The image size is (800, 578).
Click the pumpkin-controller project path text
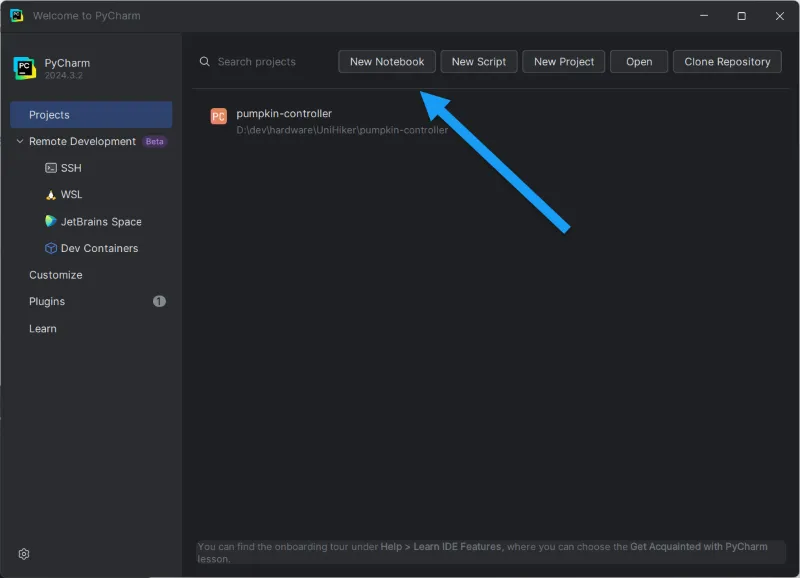(x=342, y=130)
